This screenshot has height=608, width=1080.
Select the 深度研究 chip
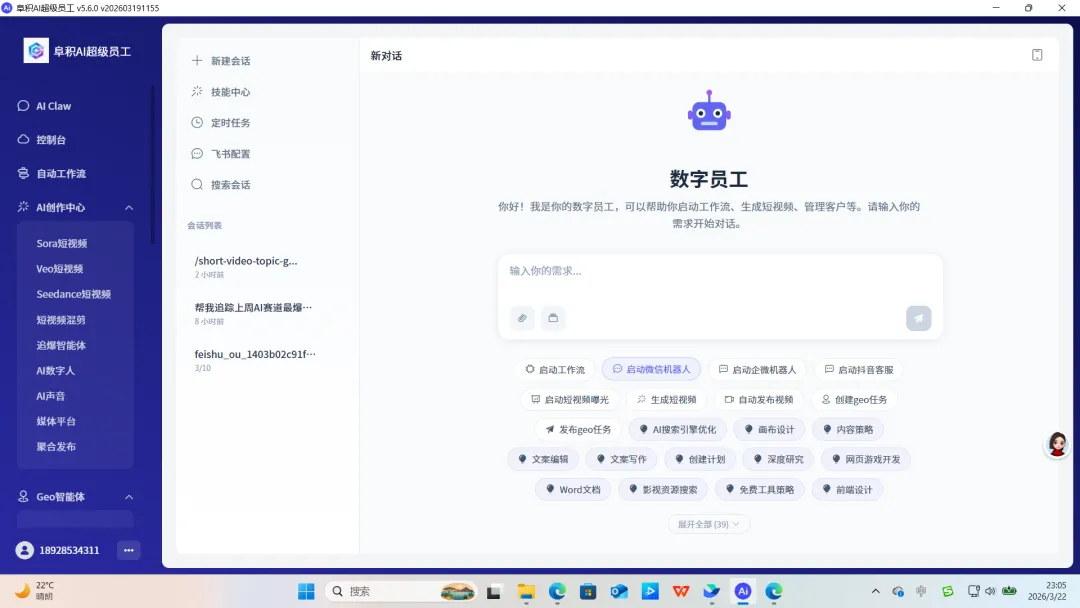[x=778, y=459]
